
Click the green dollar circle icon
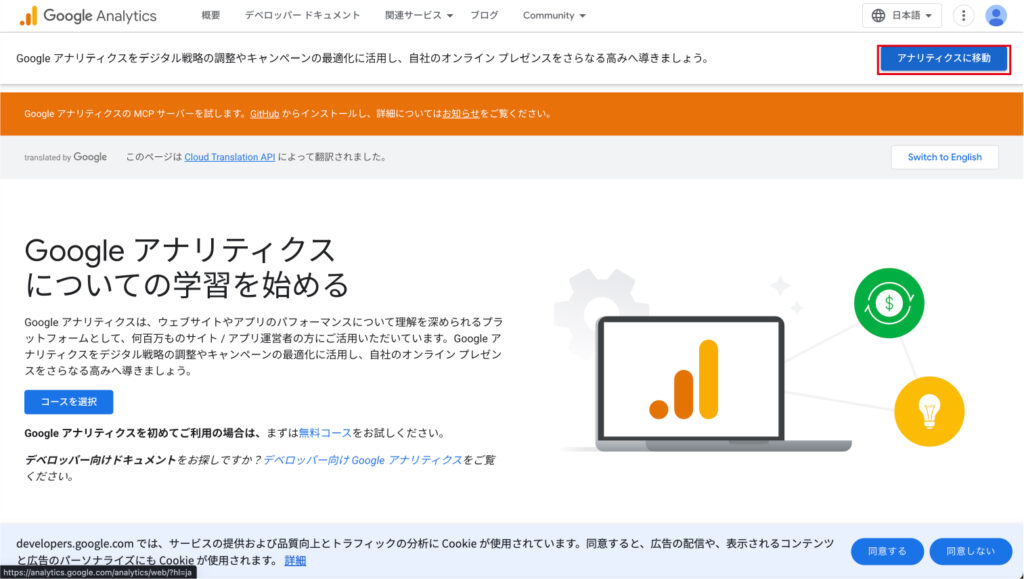pyautogui.click(x=889, y=302)
